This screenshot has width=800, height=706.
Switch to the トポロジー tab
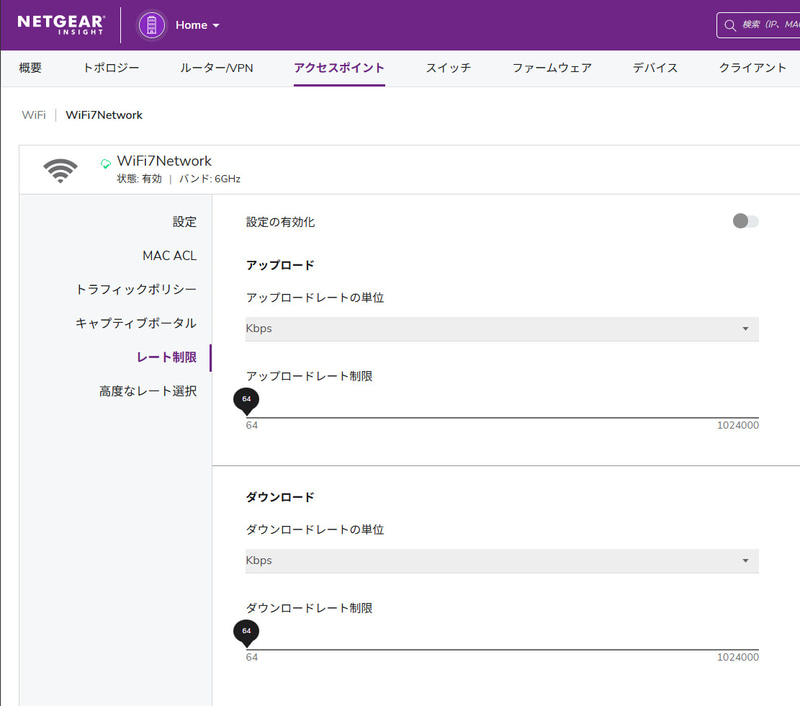click(108, 68)
